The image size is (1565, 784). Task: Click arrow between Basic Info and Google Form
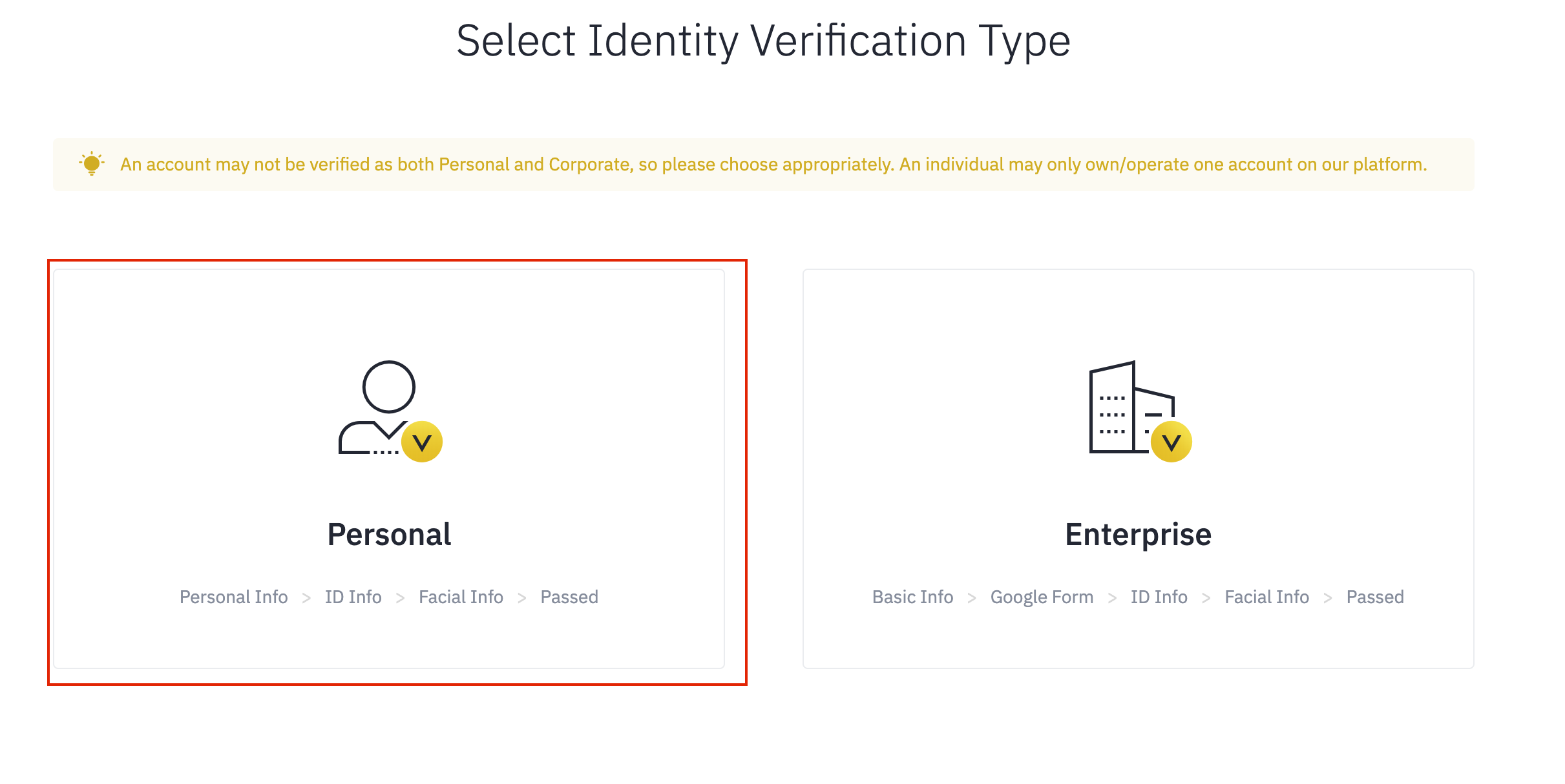point(971,598)
